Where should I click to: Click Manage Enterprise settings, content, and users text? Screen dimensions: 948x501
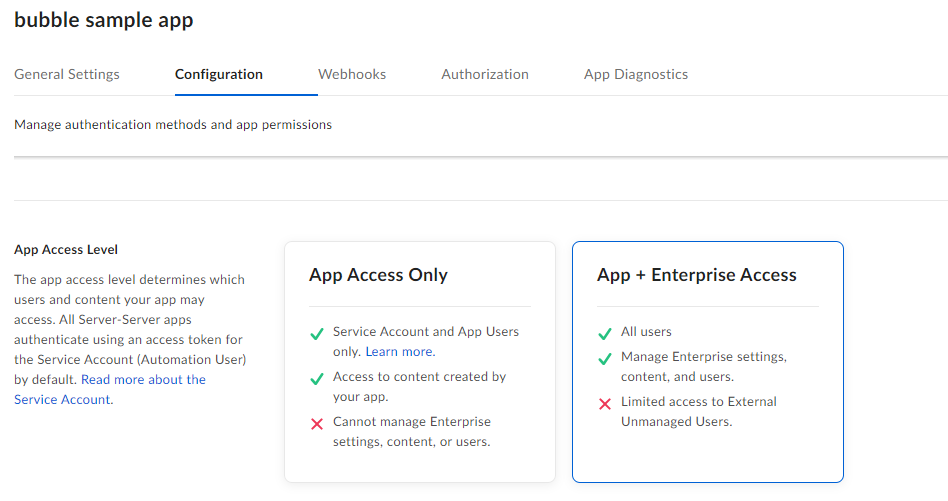(x=704, y=367)
